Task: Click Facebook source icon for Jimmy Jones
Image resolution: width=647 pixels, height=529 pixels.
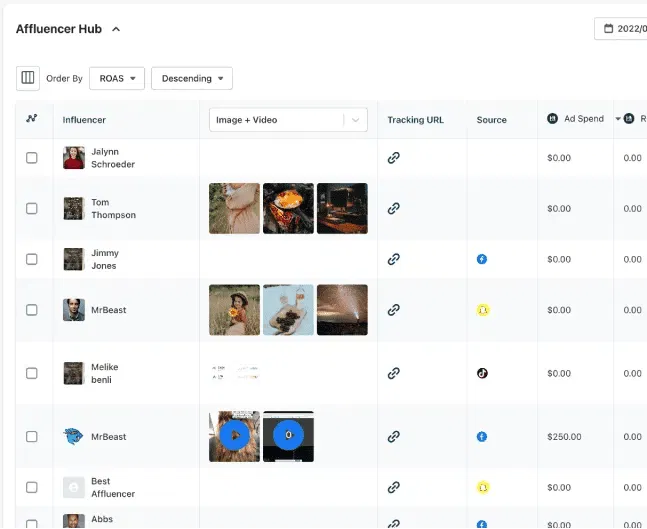Action: pos(482,259)
